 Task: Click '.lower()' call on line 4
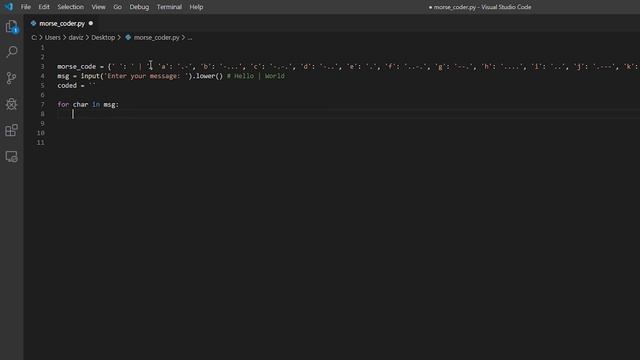[208, 76]
